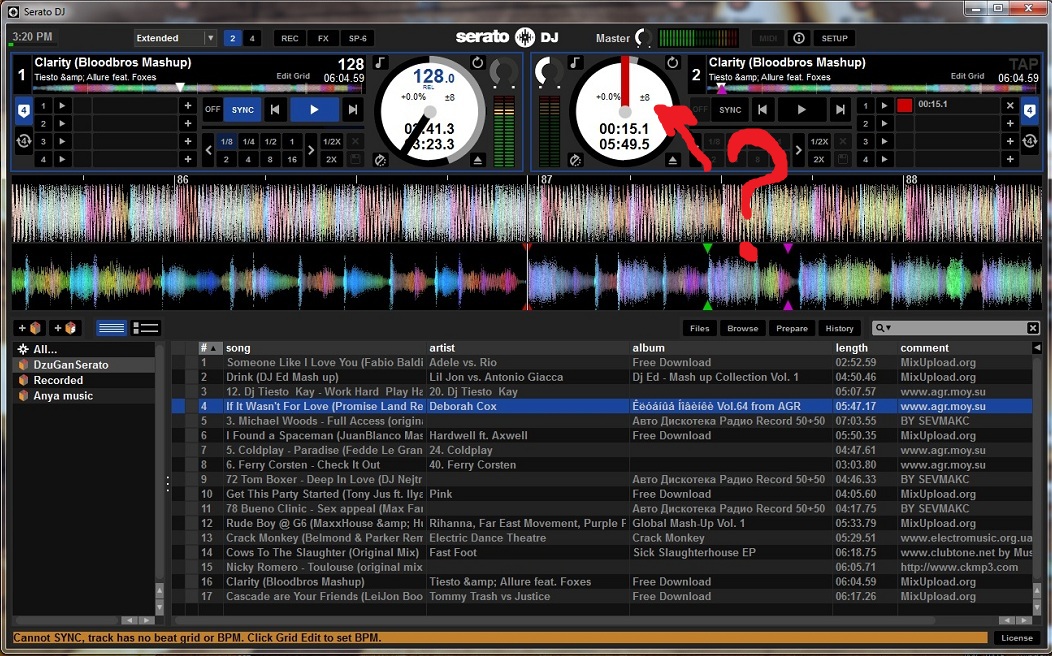1052x656 pixels.
Task: Show saved loops tab on deck 1
Action: tap(23, 141)
